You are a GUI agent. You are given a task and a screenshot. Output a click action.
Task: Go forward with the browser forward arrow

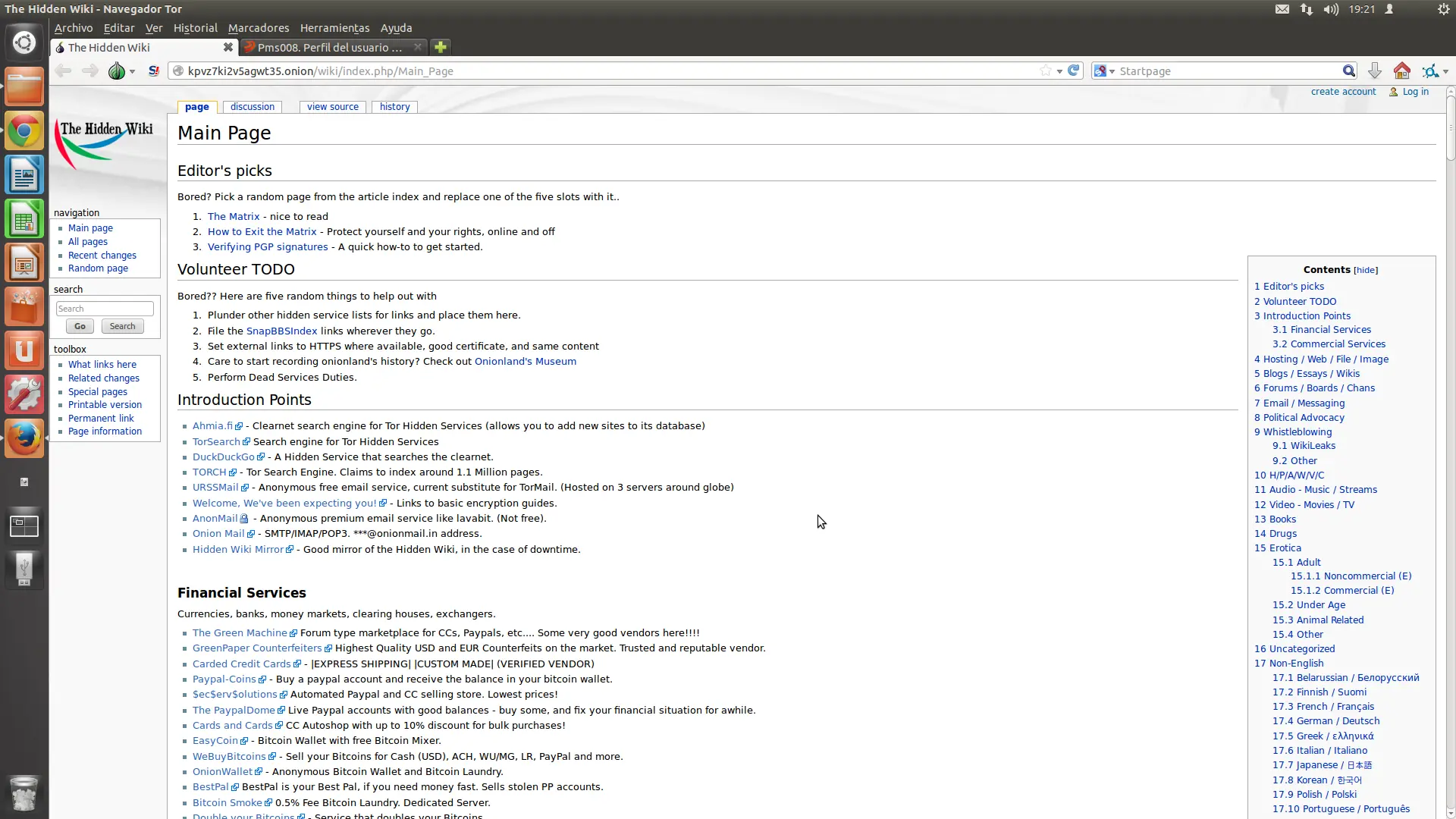coord(89,71)
